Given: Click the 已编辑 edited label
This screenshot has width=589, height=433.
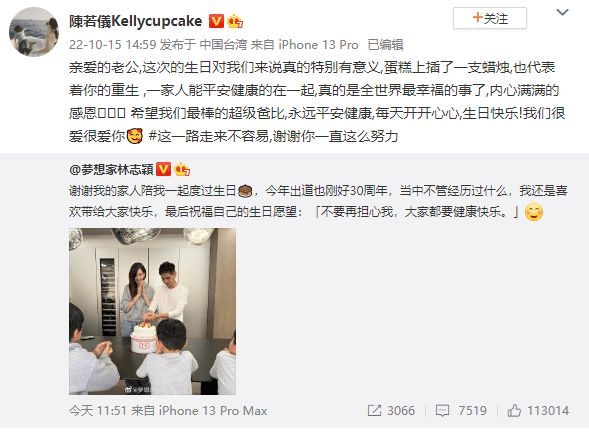Looking at the screenshot, I should (x=385, y=45).
